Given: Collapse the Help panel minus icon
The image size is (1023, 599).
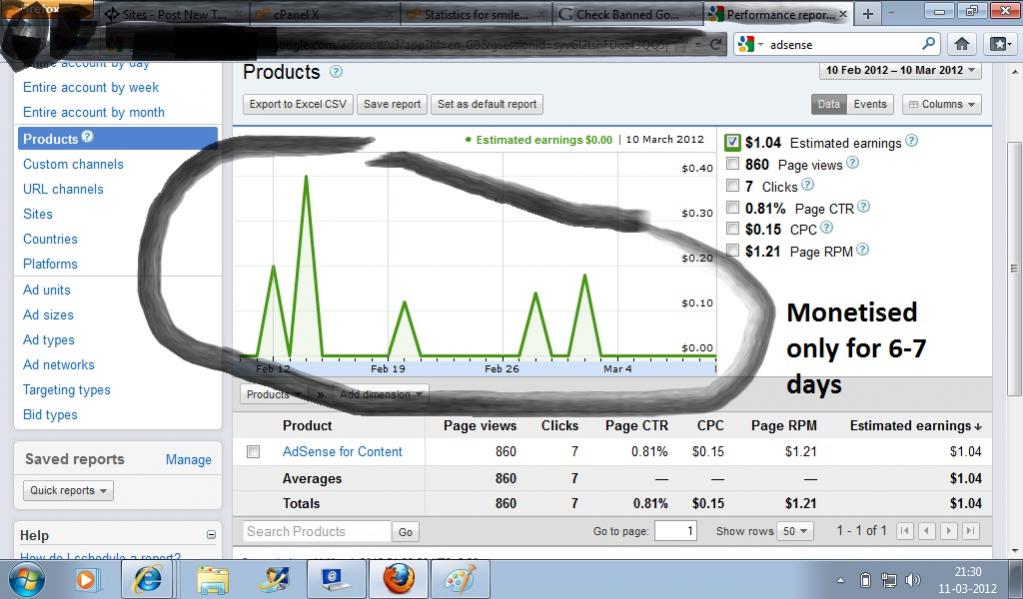Looking at the screenshot, I should tap(211, 534).
